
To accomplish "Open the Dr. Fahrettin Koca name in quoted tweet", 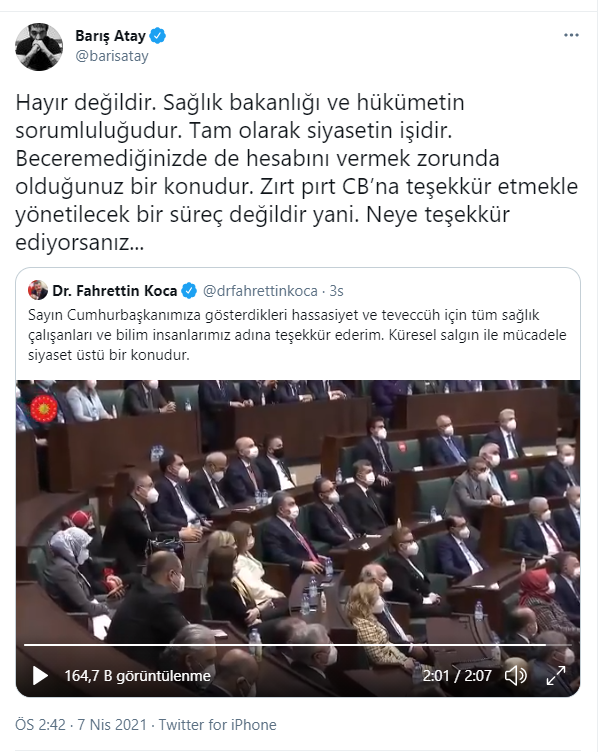I will (x=115, y=291).
